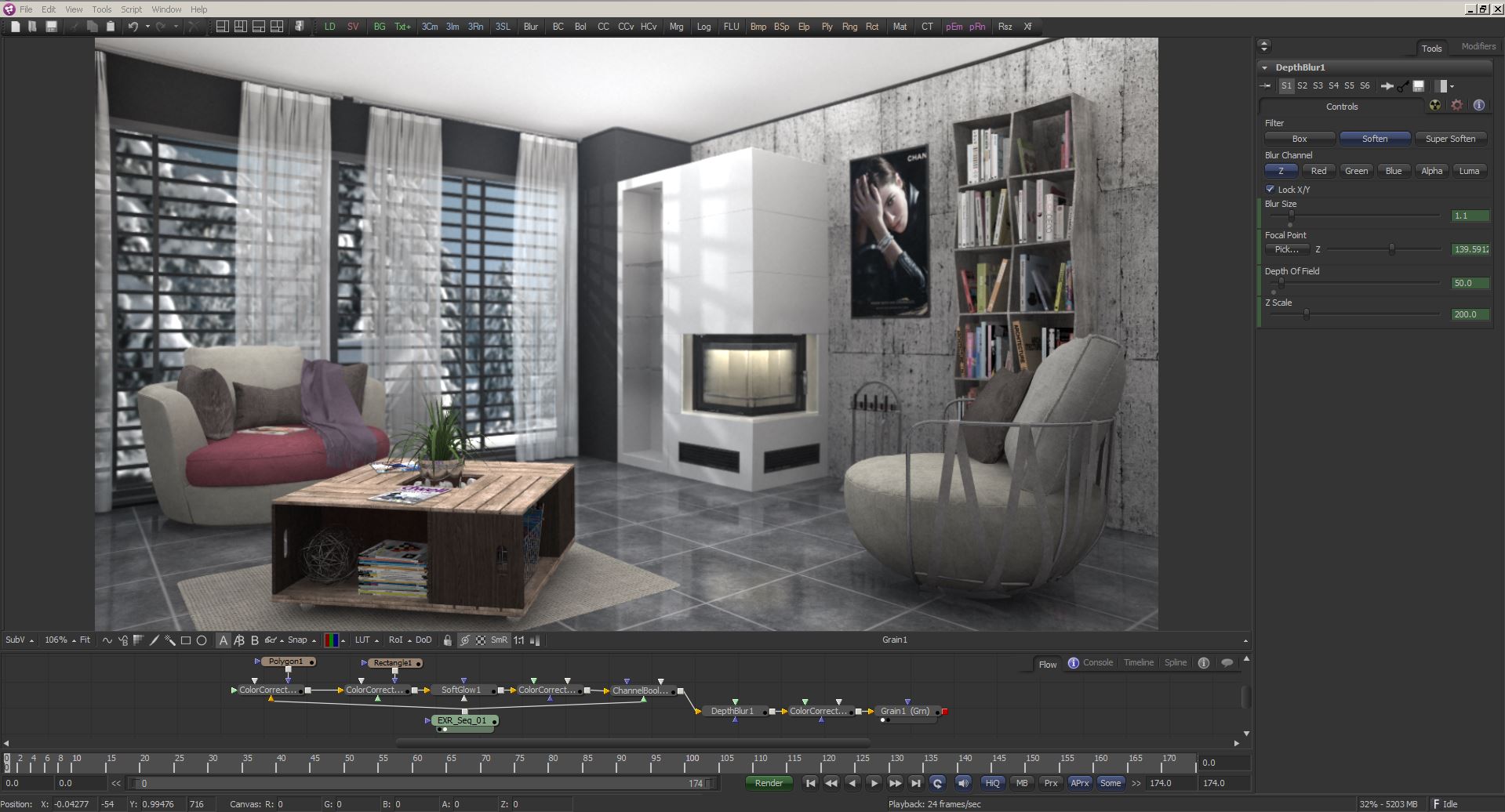Select the Loader (LD) tool
1505x812 pixels.
(x=329, y=27)
